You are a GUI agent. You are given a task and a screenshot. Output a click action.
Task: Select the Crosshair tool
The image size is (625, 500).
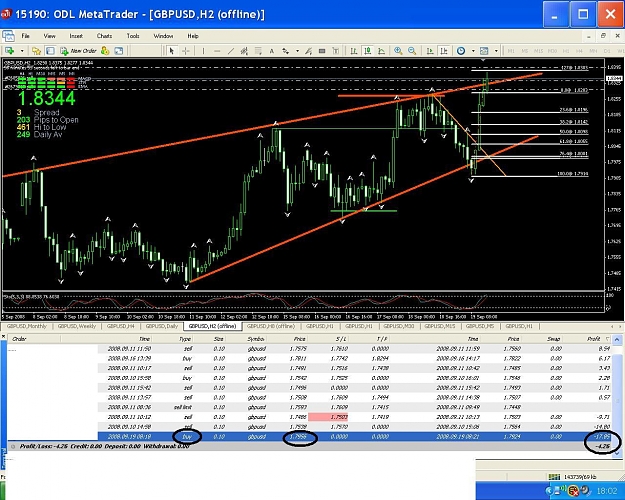(x=185, y=51)
